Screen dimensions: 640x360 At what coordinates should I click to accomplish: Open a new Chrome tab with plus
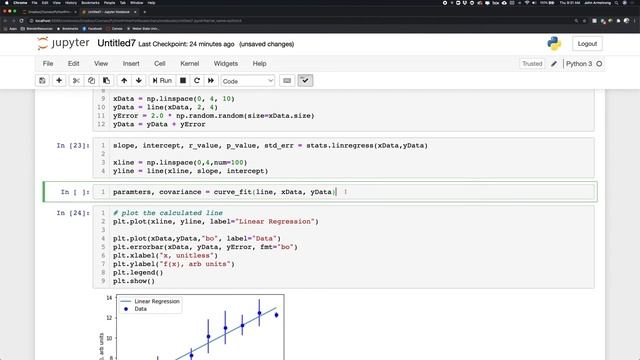pyautogui.click(x=144, y=12)
